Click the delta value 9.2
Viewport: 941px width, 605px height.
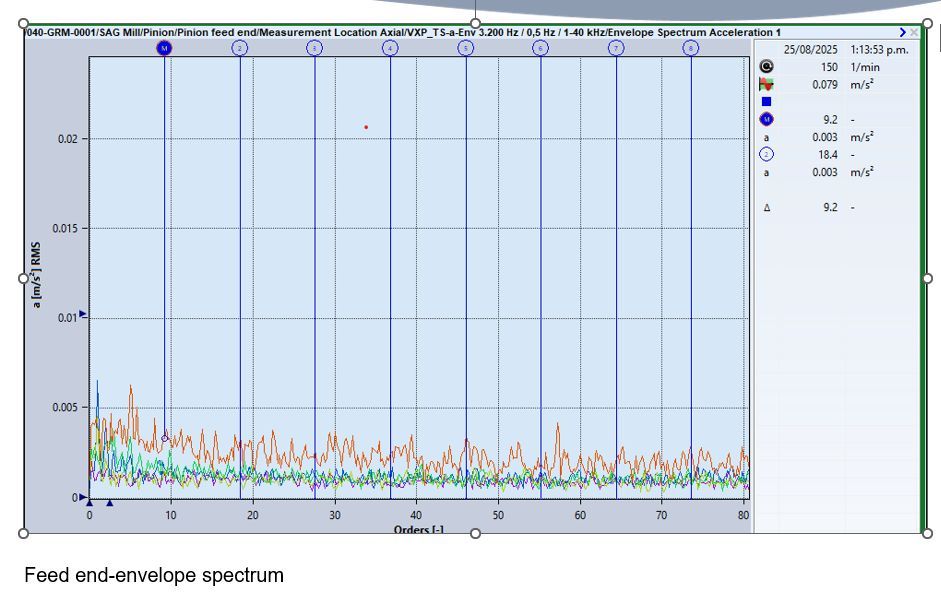pos(830,207)
